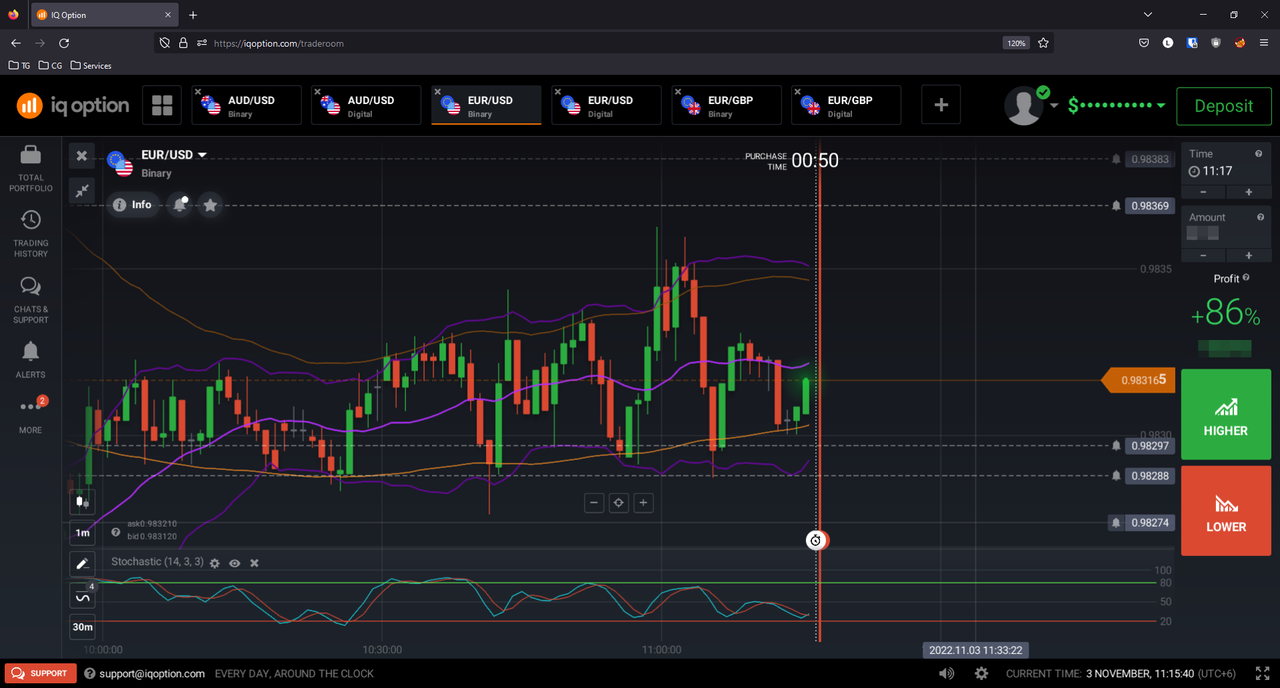Click the Amount help question mark
The width and height of the screenshot is (1280, 688).
[x=1259, y=217]
